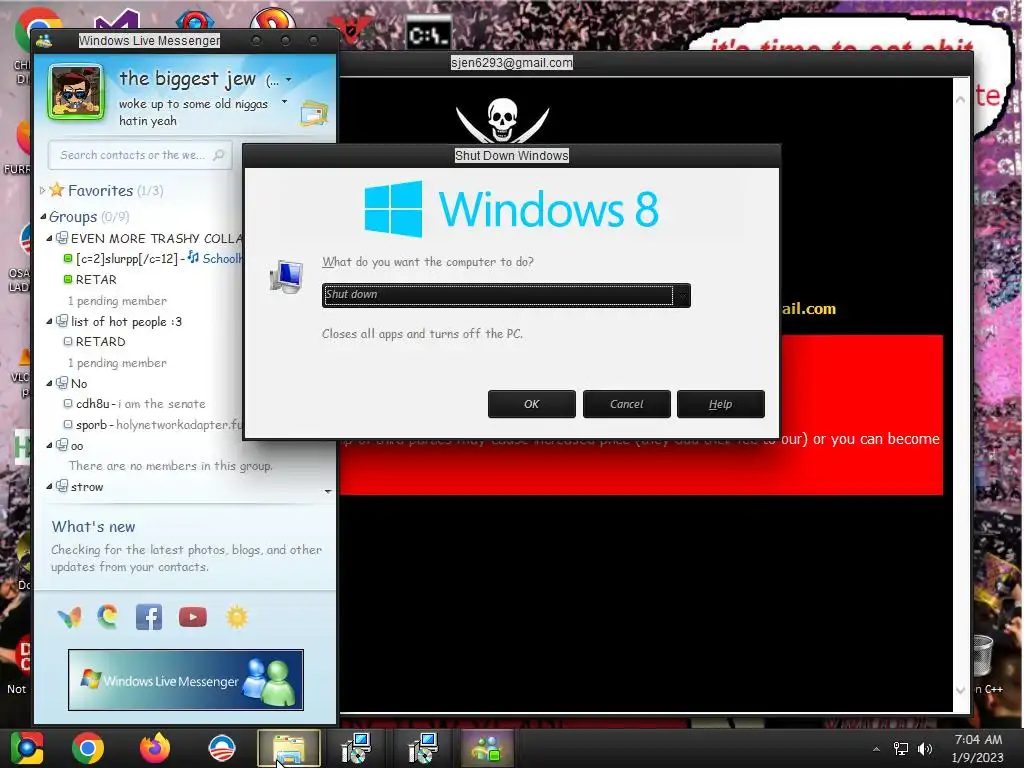Collapse the Groups category
This screenshot has width=1024, height=768.
pos(43,216)
